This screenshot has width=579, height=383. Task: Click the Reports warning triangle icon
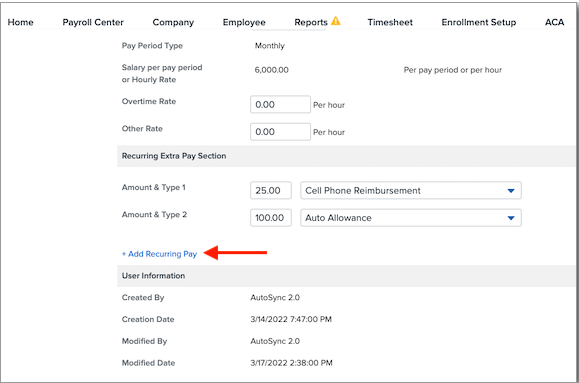[336, 21]
